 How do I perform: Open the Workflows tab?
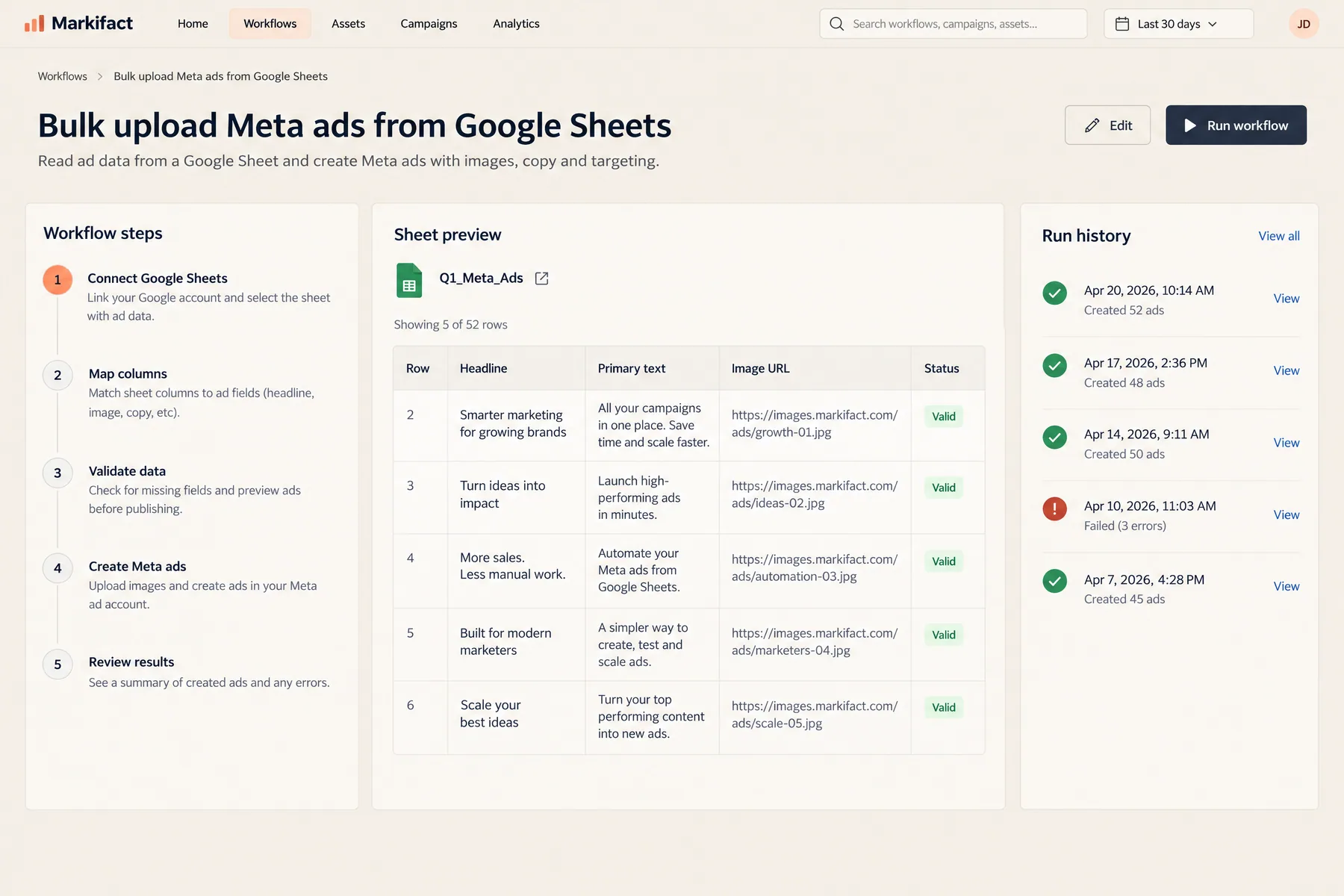point(270,24)
